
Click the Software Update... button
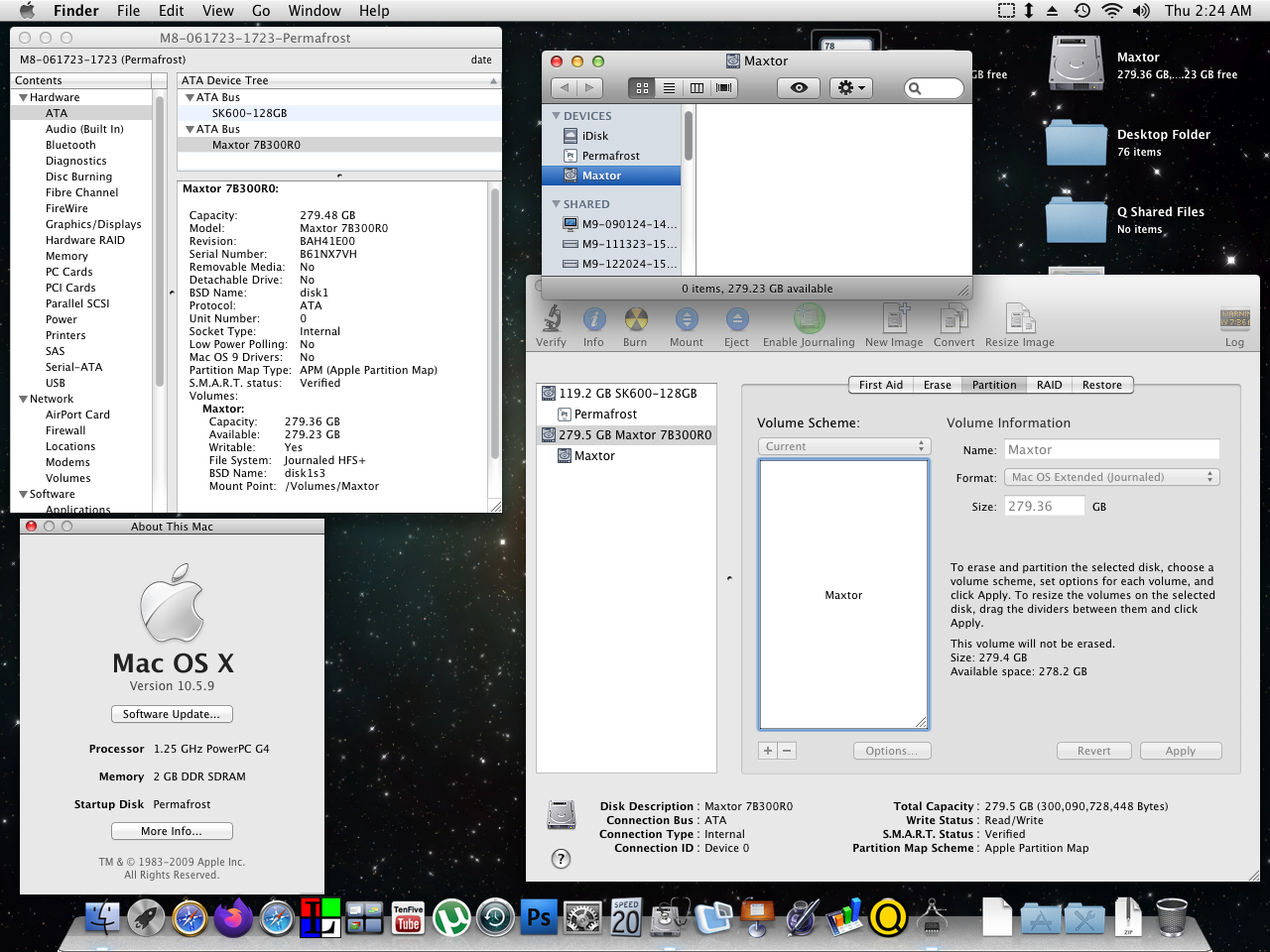click(x=172, y=714)
